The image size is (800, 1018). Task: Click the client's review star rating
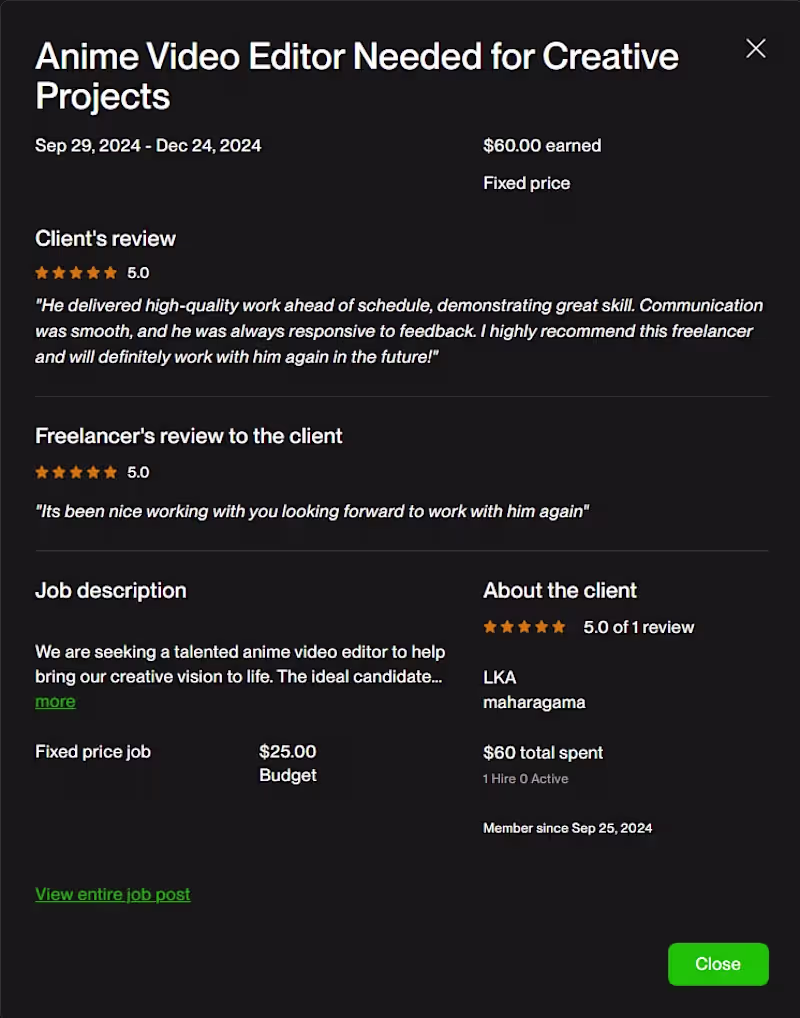[x=76, y=272]
